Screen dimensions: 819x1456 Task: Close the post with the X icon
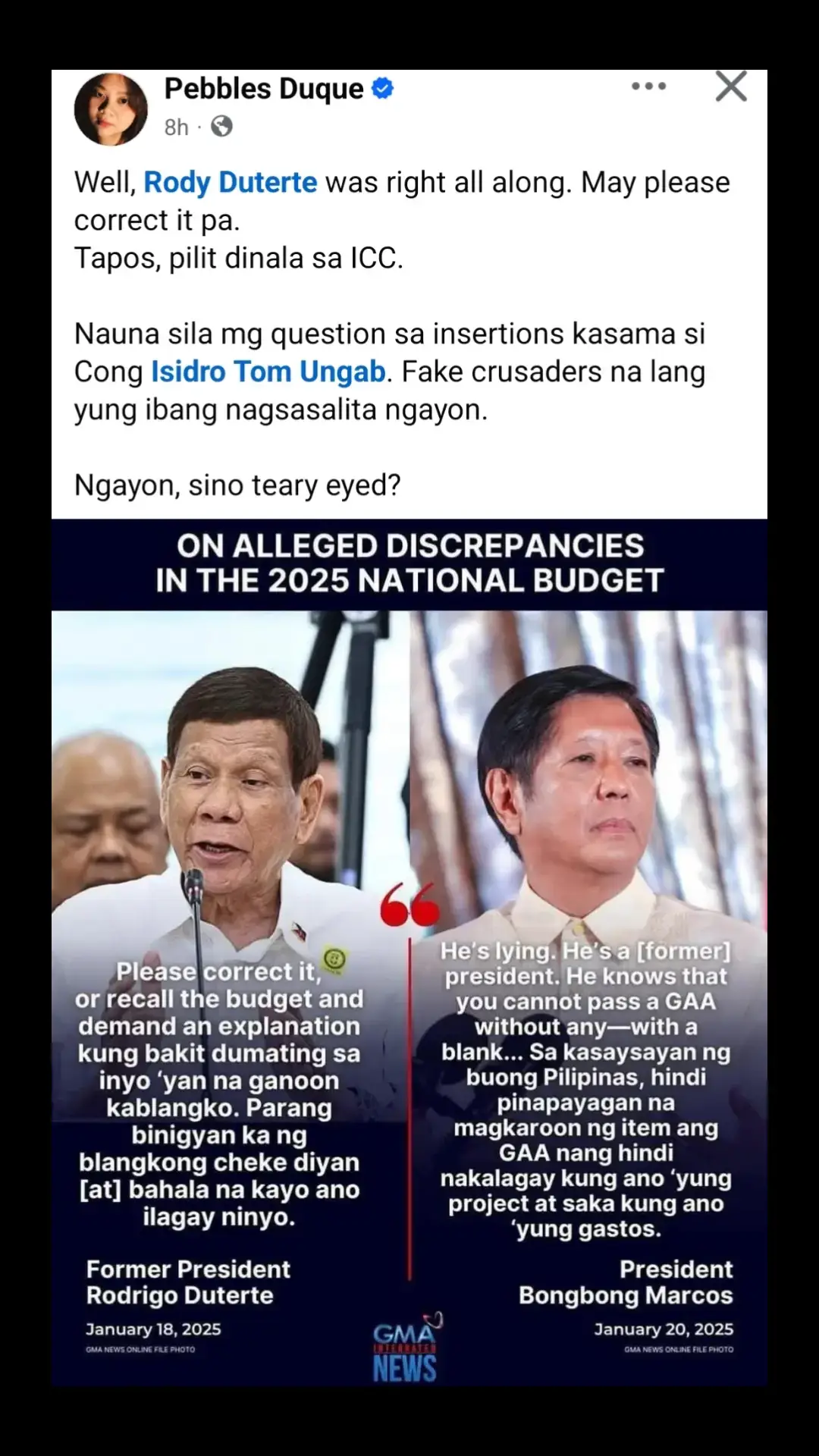[x=731, y=86]
